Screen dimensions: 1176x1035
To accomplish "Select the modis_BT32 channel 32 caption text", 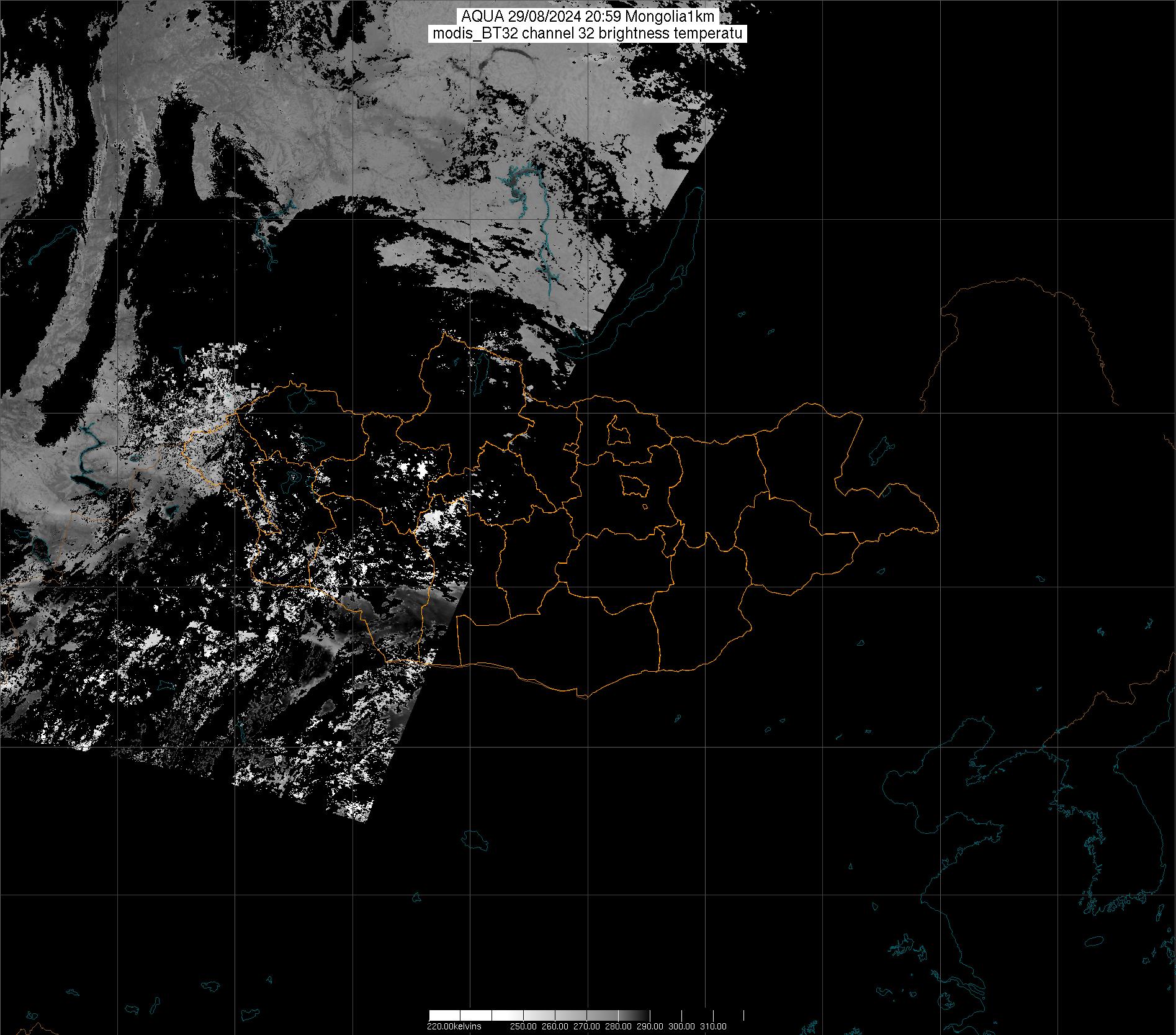I will pyautogui.click(x=587, y=34).
